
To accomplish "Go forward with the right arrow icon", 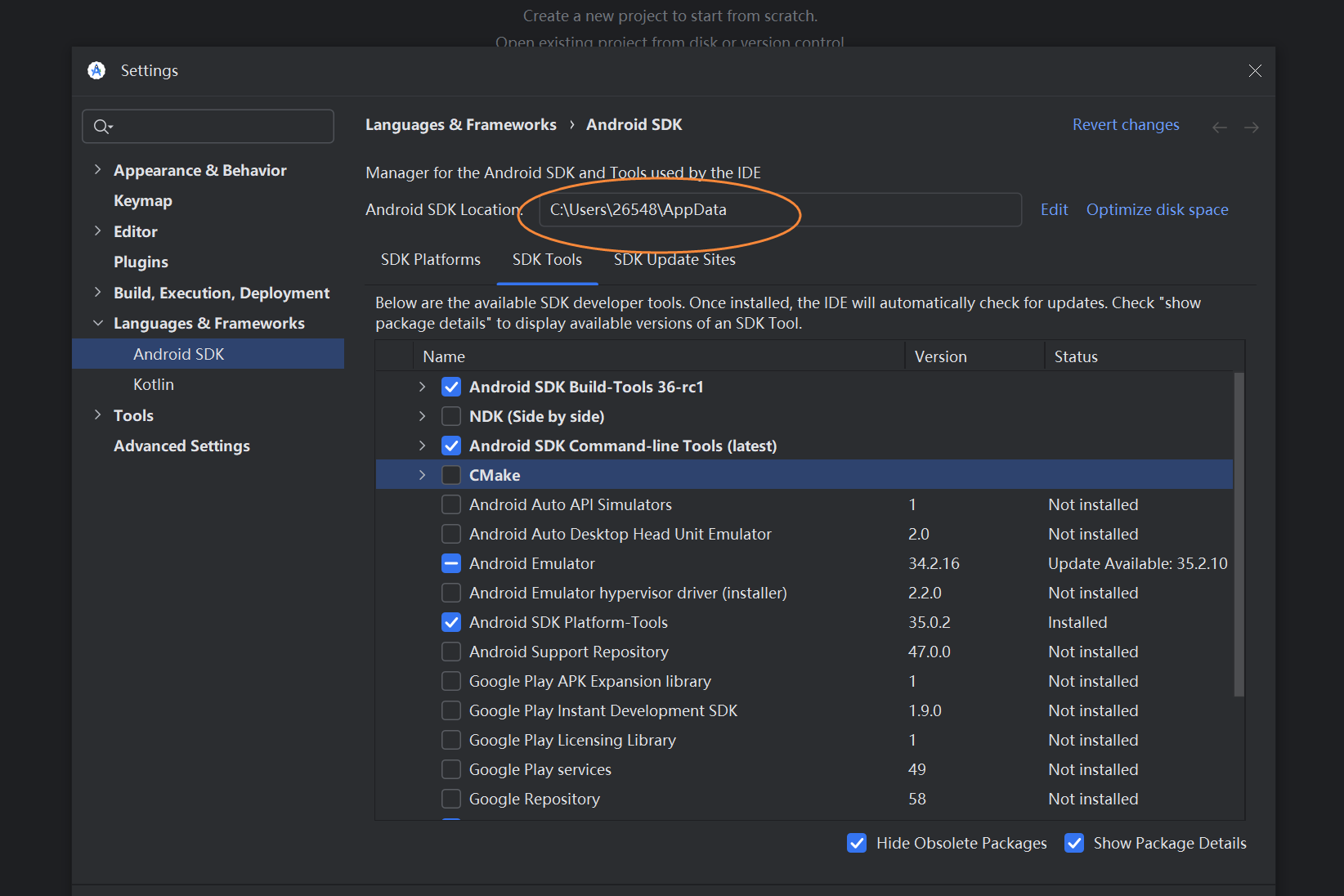I will tap(1251, 127).
